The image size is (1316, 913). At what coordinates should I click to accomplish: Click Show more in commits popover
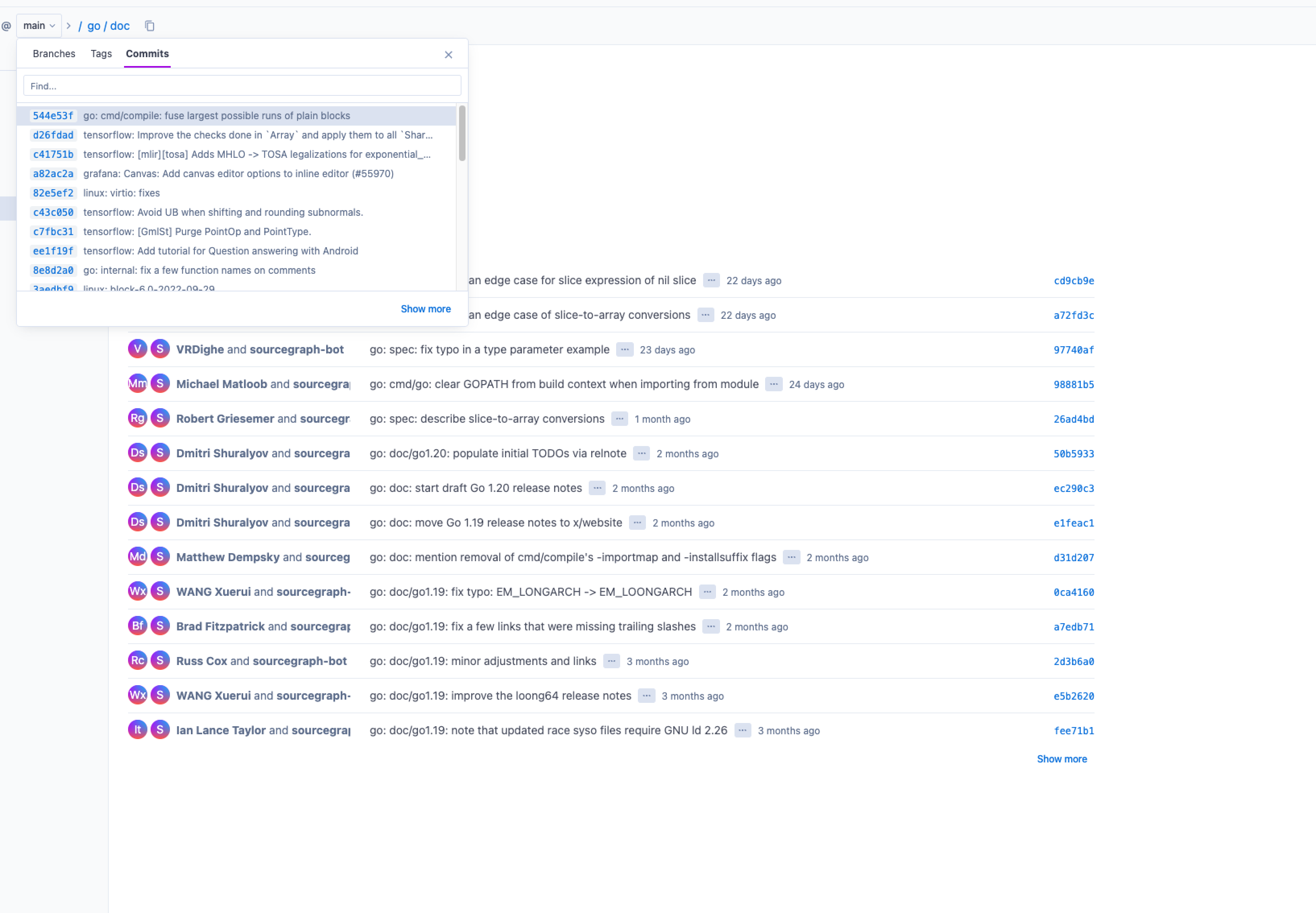coord(425,309)
